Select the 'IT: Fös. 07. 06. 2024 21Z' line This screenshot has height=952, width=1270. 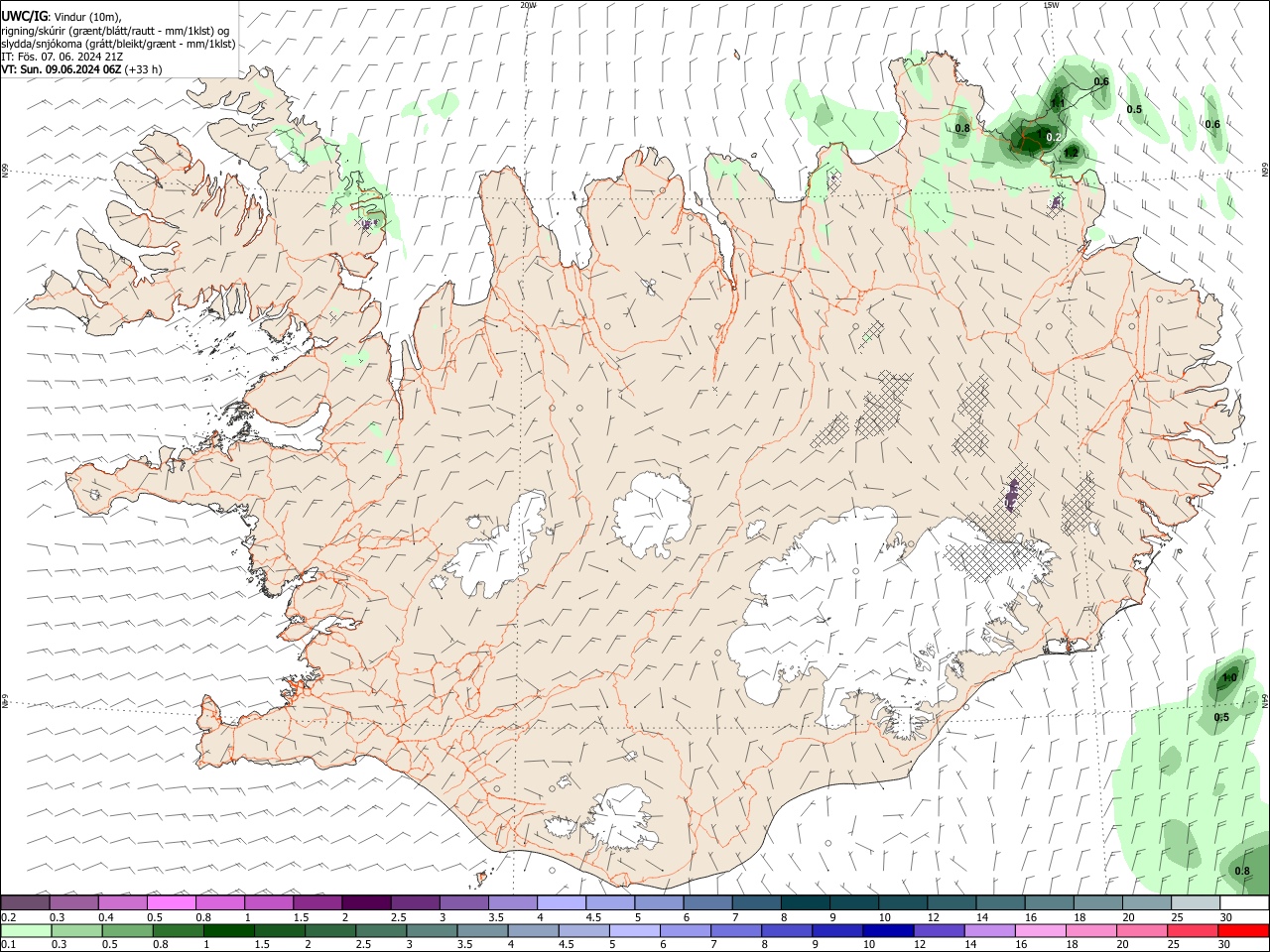(x=63, y=57)
